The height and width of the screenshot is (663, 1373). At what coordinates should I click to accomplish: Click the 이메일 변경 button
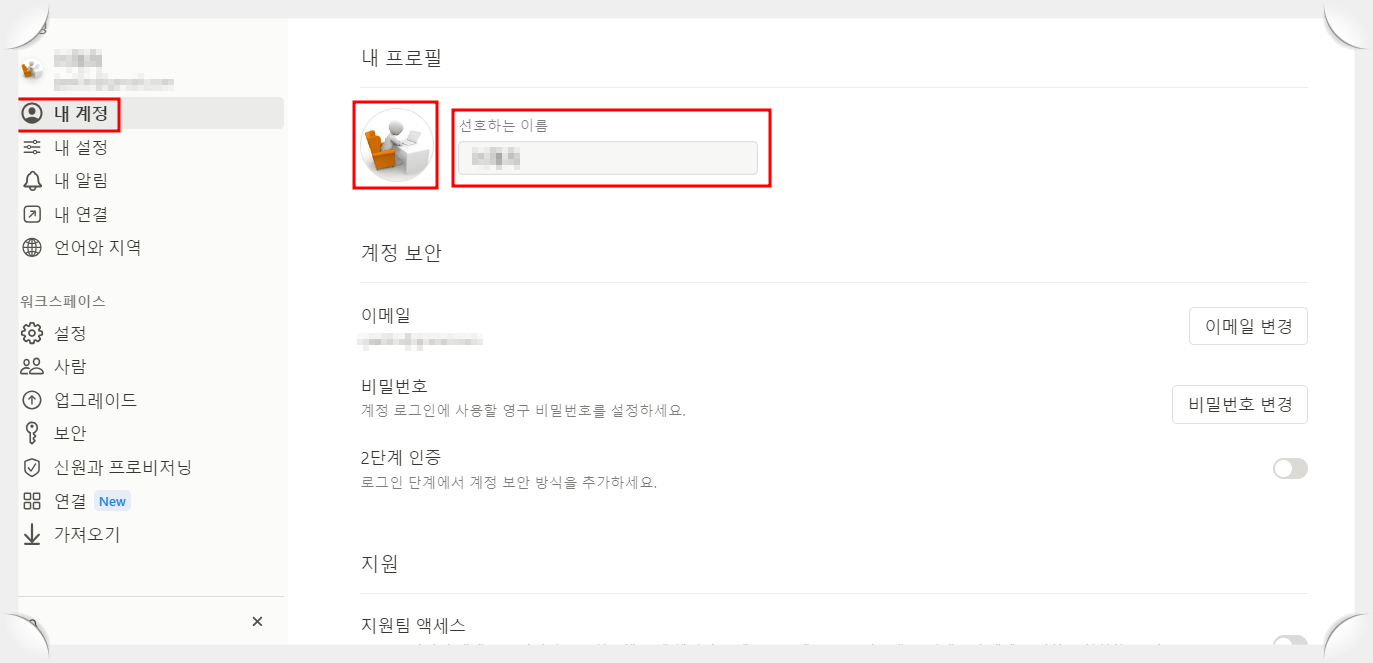coord(1248,325)
